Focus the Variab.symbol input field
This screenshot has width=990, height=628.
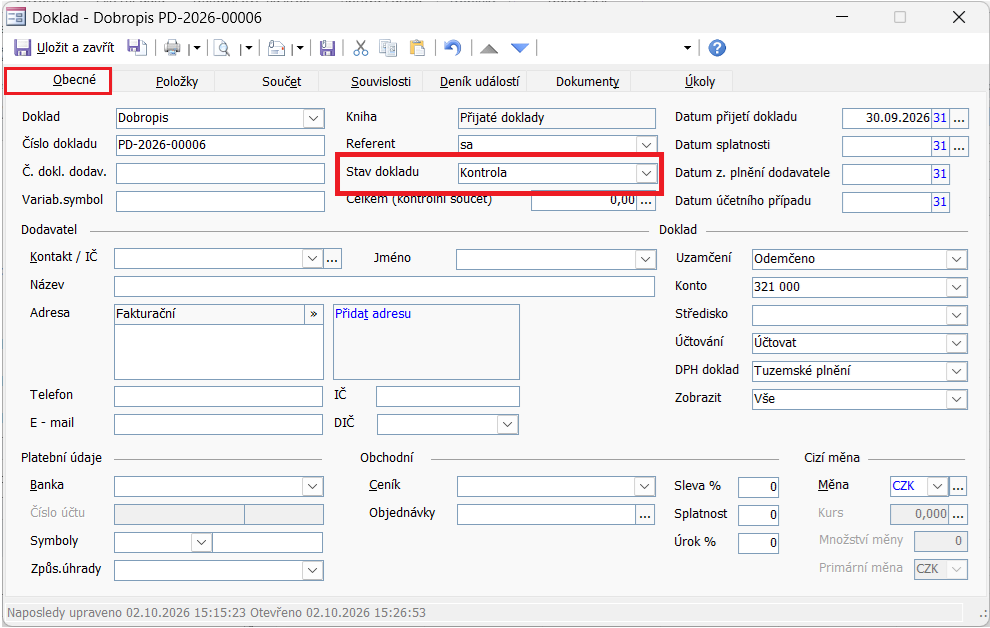(x=220, y=201)
